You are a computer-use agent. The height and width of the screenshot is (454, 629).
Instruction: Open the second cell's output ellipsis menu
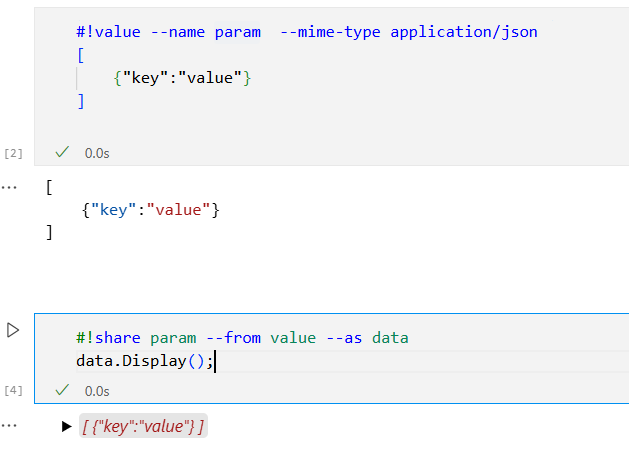9,425
